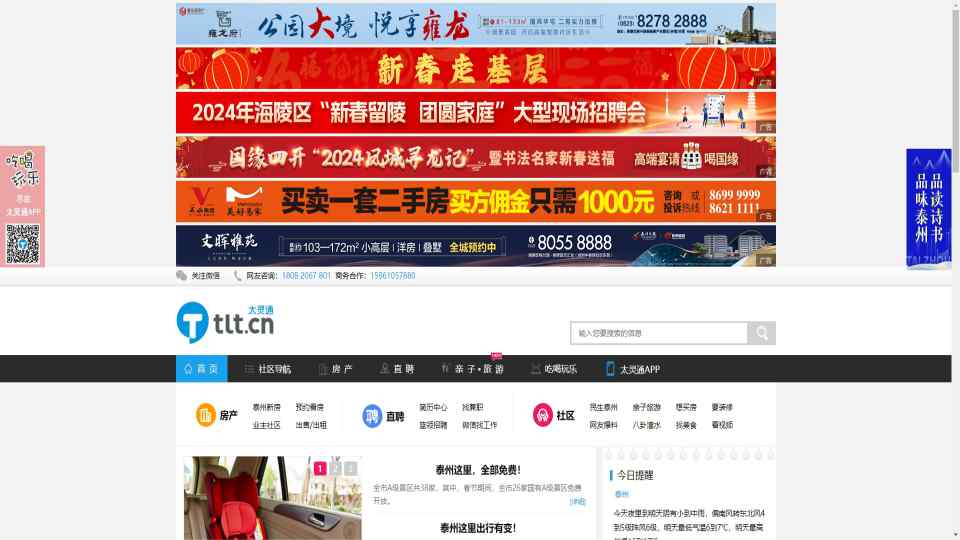Open the 2024年海陵区 招聘会 banner
This screenshot has height=540, width=960.
pos(476,113)
